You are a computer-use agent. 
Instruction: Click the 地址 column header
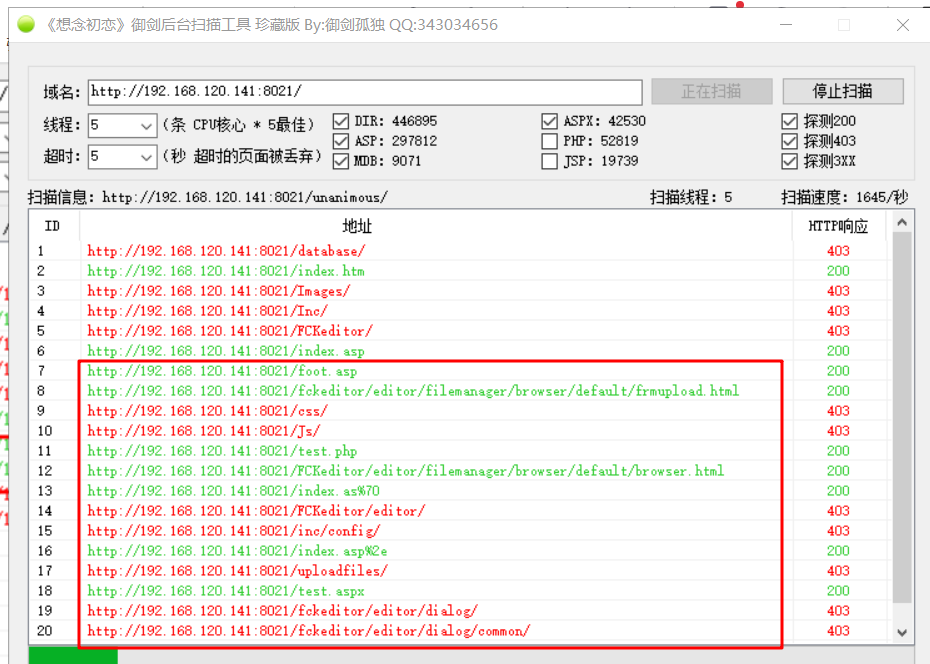tap(357, 226)
